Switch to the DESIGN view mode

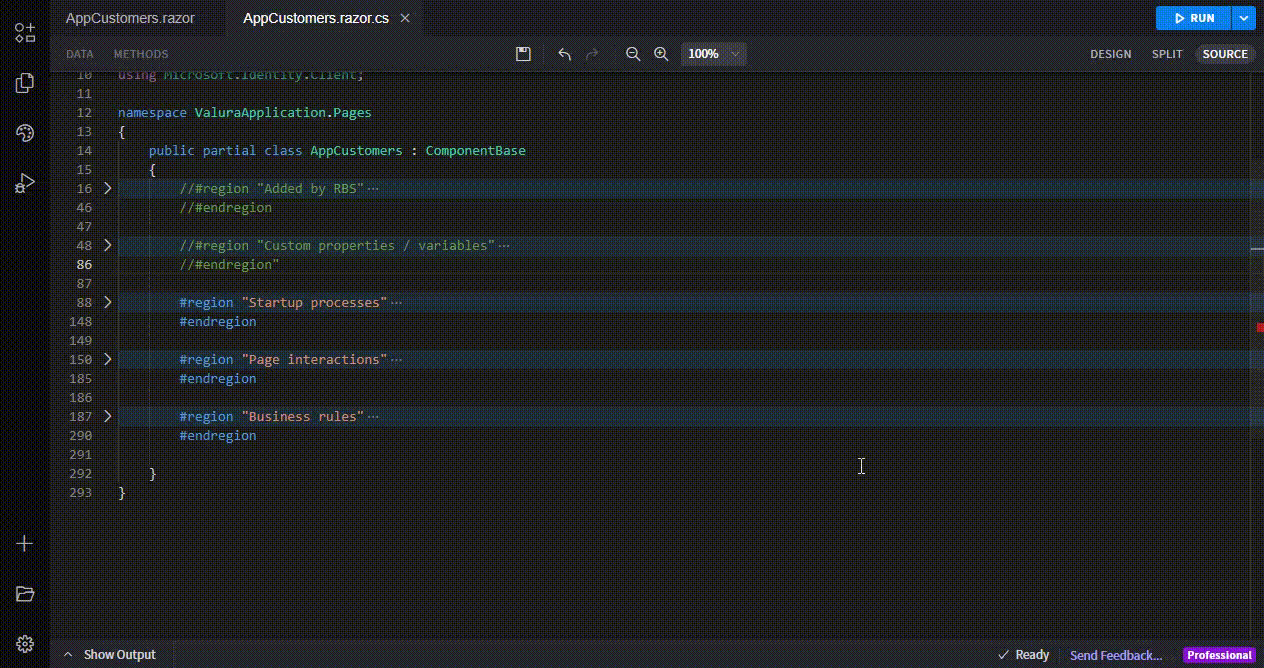coord(1110,54)
